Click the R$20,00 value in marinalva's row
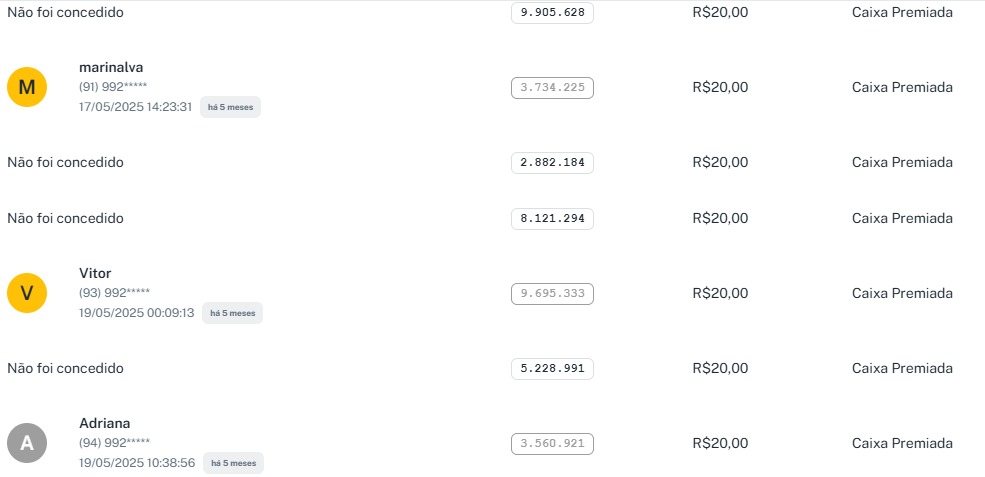The height and width of the screenshot is (477, 985). pyautogui.click(x=720, y=87)
